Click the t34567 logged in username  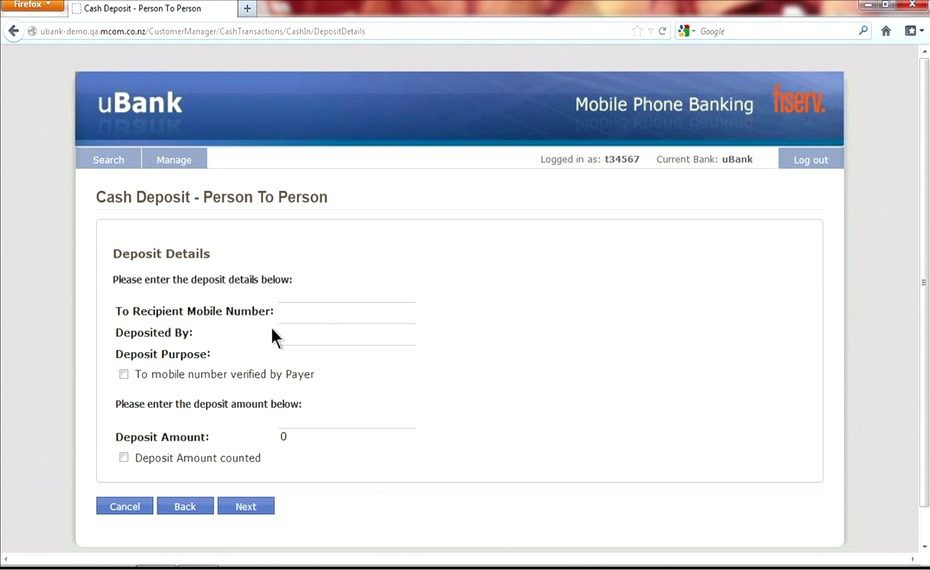(x=622, y=160)
